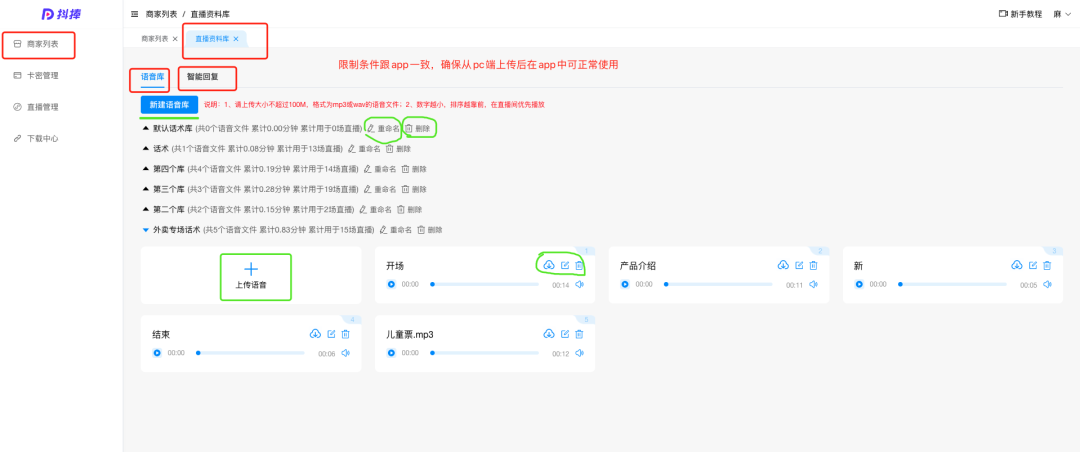Play the 结束 audio clip
Viewport: 1080px width, 452px height.
(x=157, y=353)
